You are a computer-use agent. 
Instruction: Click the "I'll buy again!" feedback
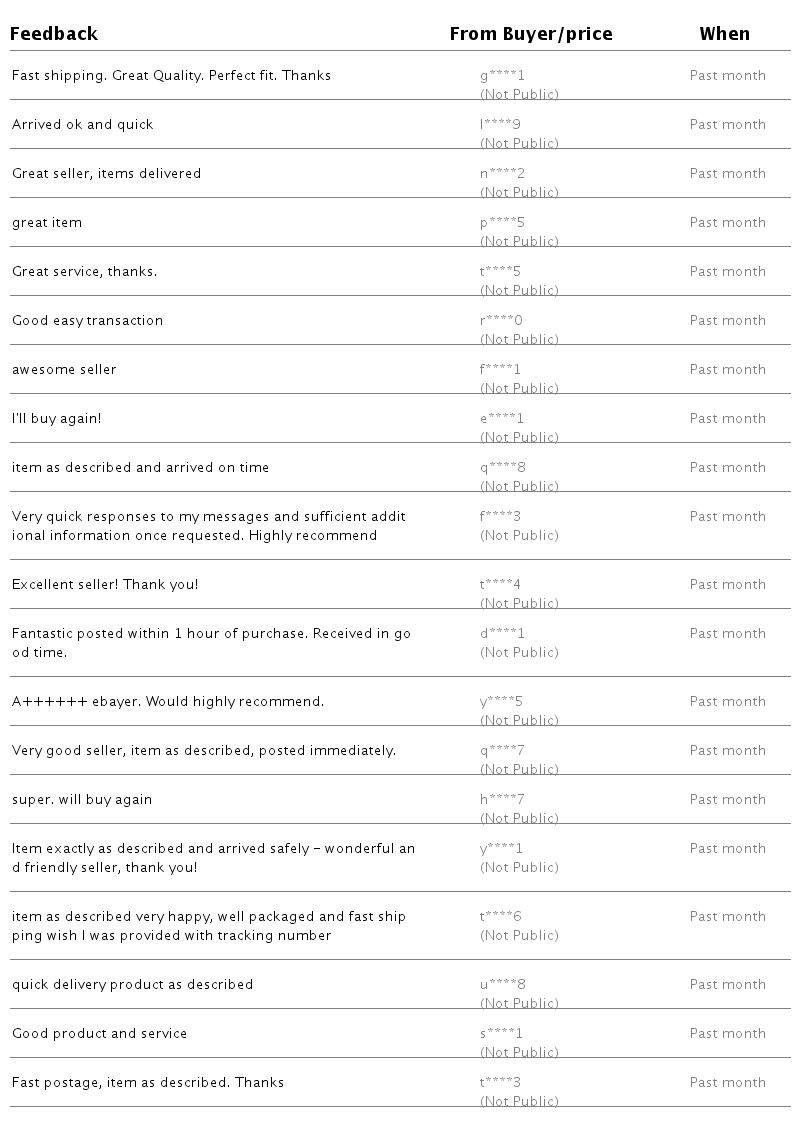point(56,418)
